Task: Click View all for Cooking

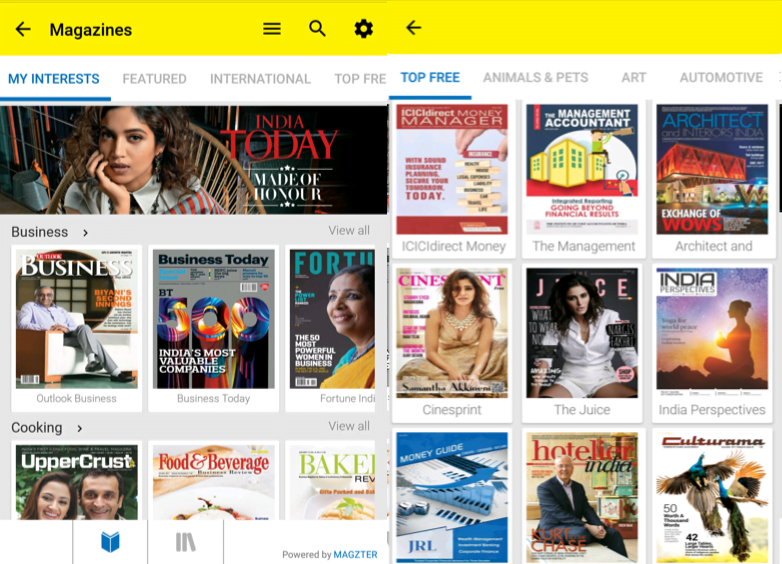Action: 349,426
